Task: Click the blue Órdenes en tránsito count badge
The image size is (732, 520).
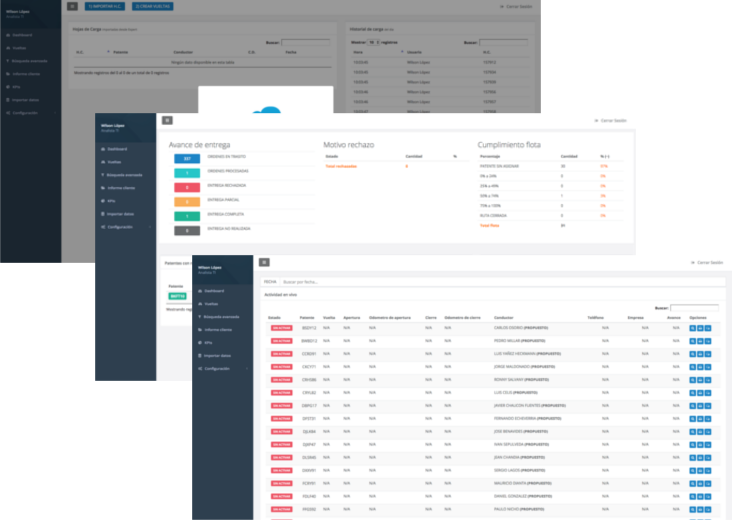Action: coord(188,158)
